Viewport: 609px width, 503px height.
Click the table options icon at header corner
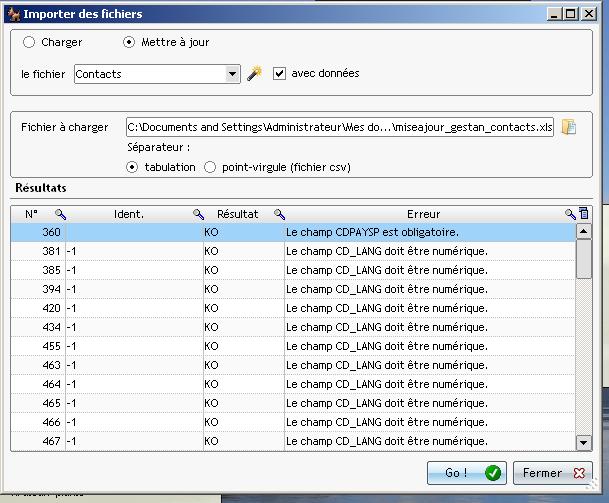tap(583, 213)
